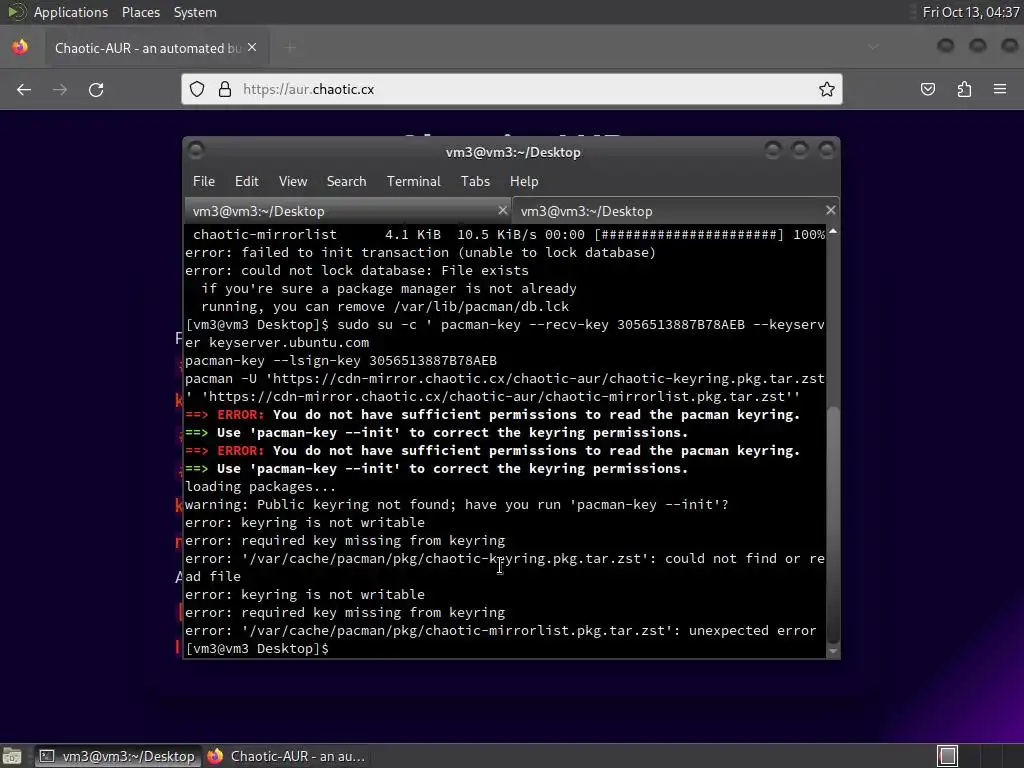
Task: Open terminal Edit menu
Action: pos(246,182)
